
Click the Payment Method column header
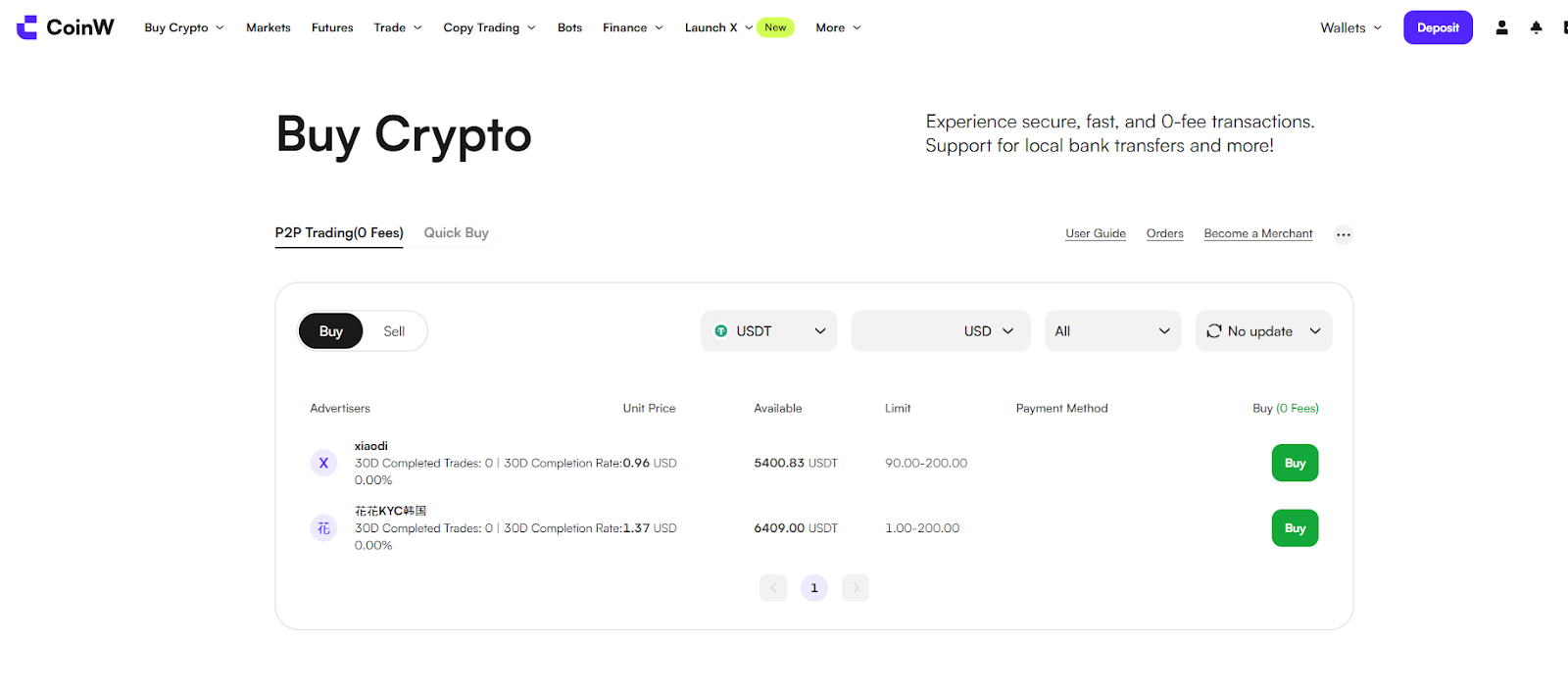pyautogui.click(x=1061, y=409)
